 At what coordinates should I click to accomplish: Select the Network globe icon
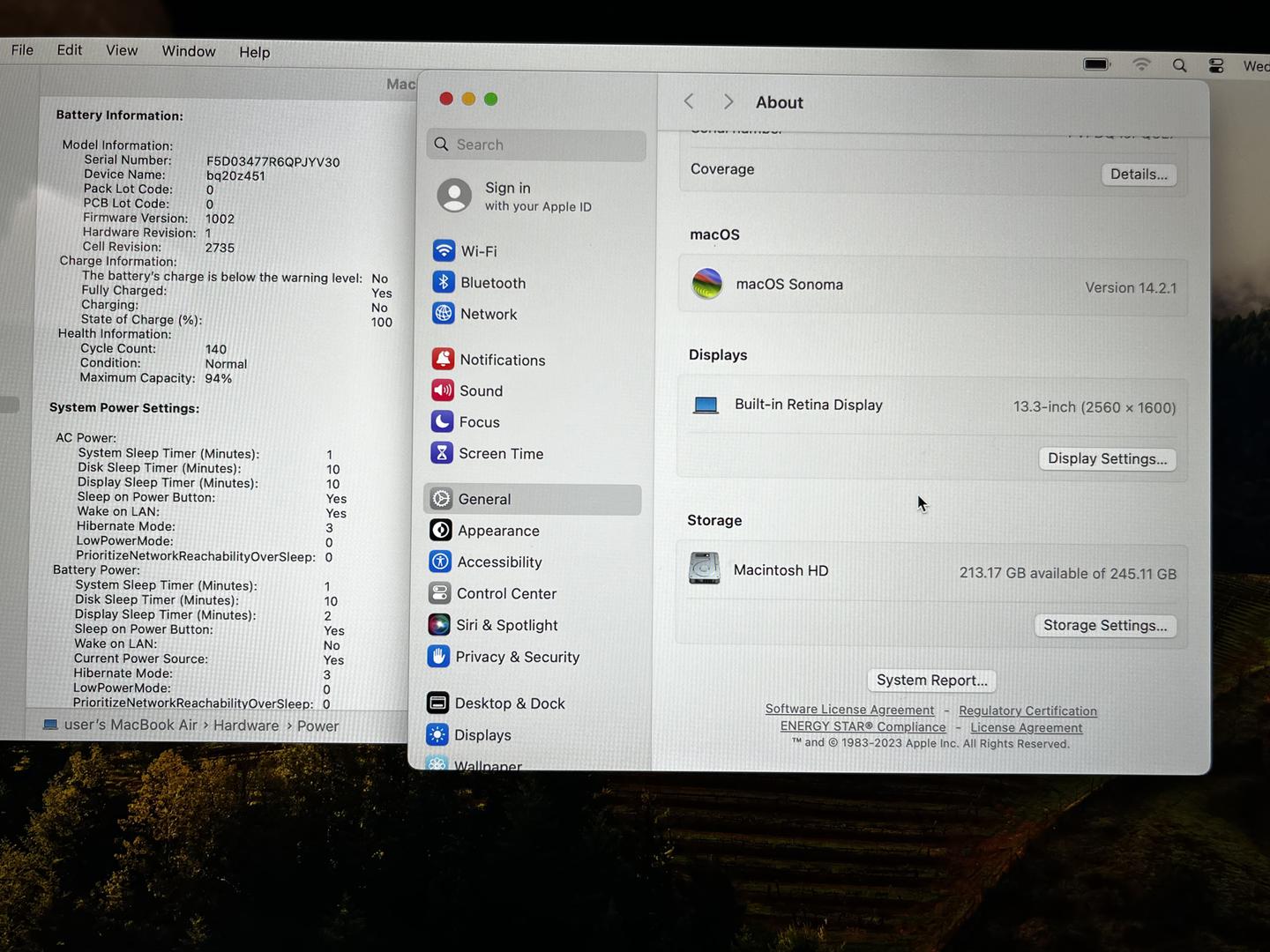tap(444, 314)
